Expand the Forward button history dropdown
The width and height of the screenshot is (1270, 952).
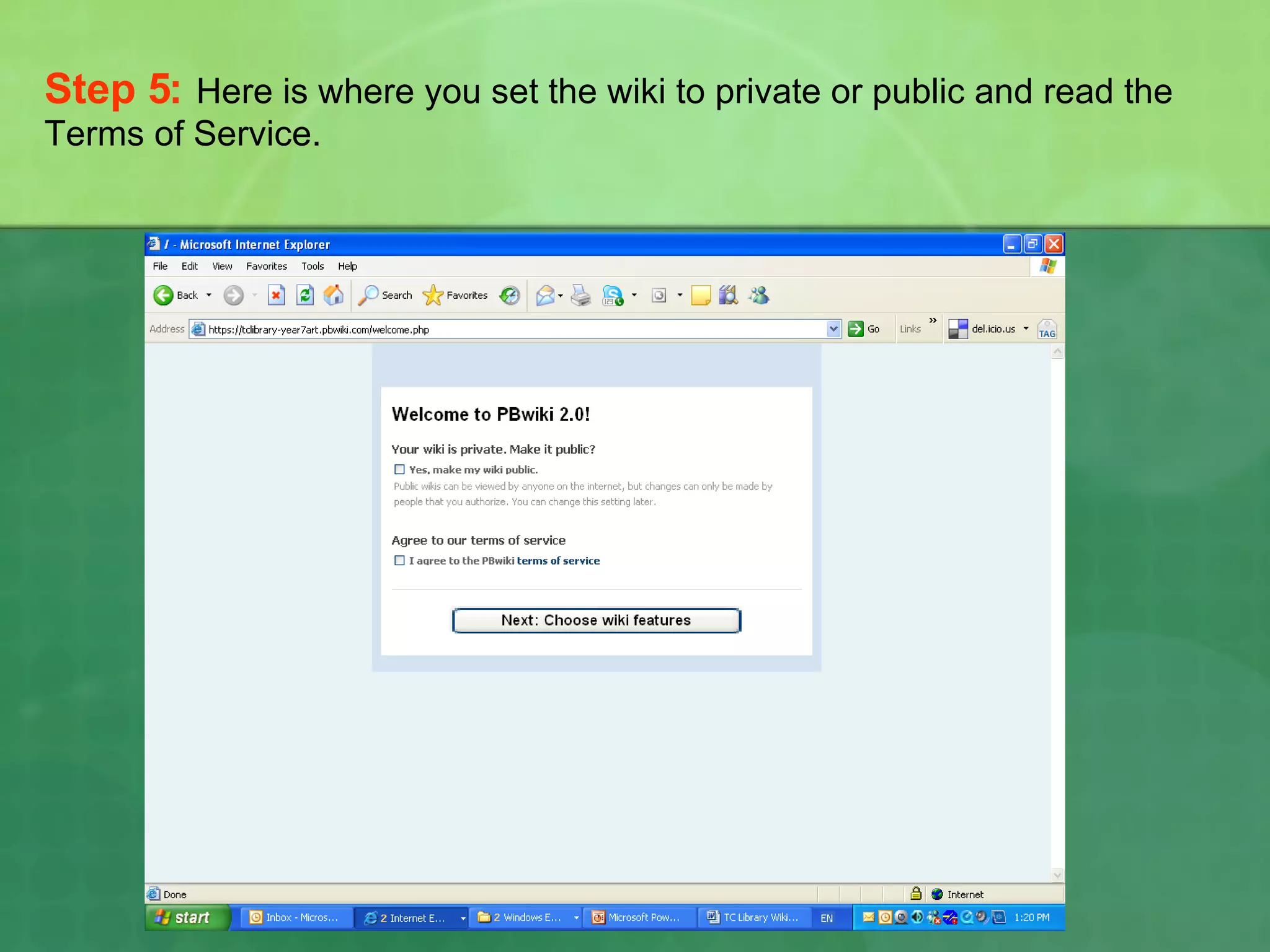coord(254,296)
